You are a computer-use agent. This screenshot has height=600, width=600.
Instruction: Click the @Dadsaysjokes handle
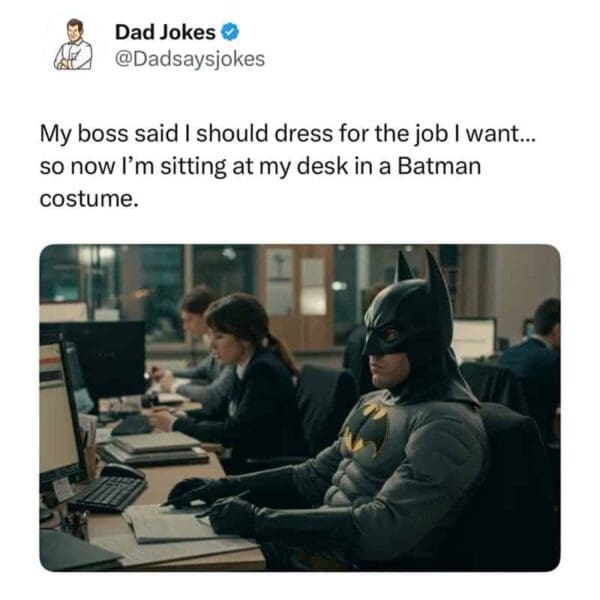click(x=190, y=59)
